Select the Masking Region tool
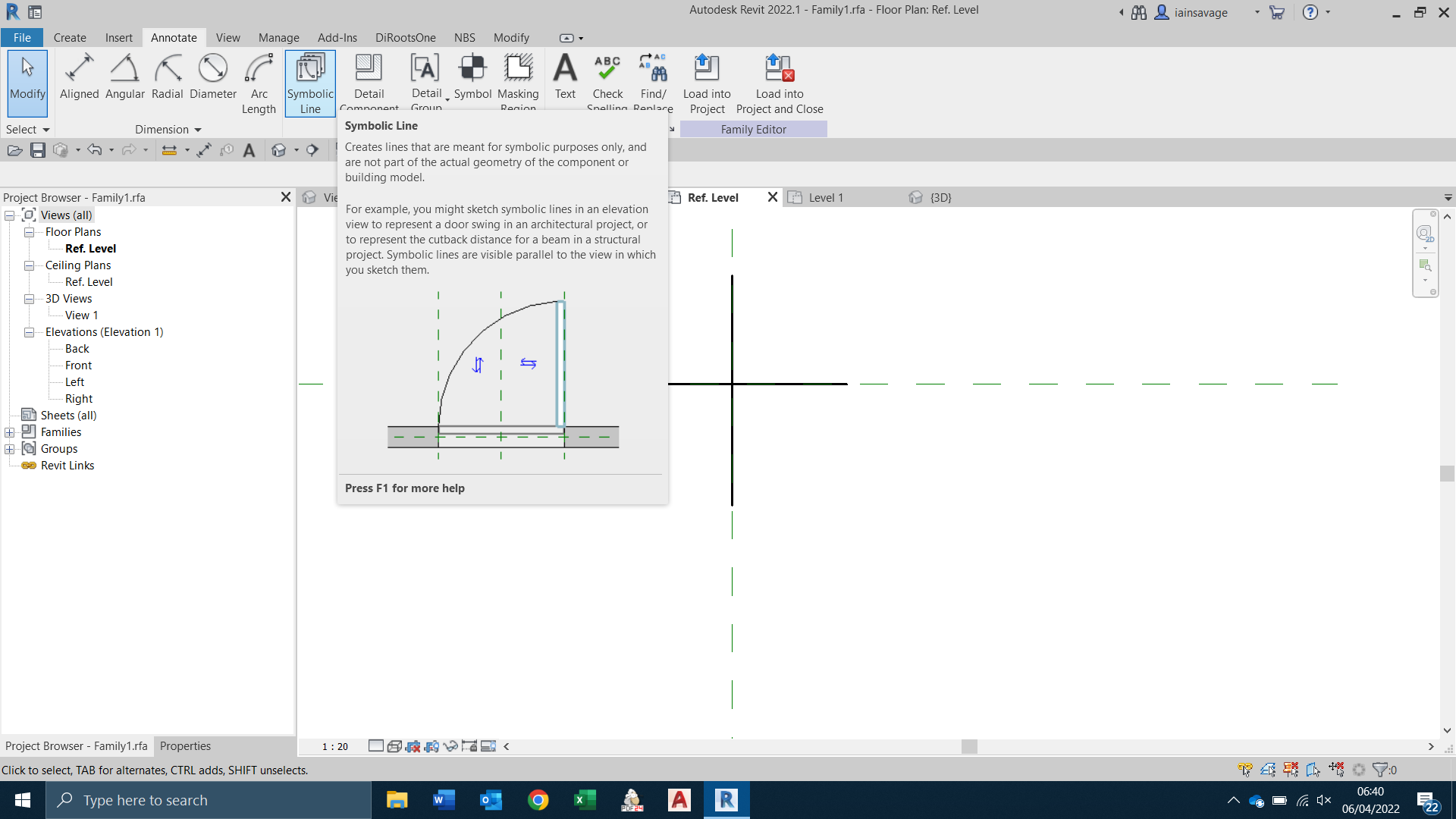 click(519, 80)
